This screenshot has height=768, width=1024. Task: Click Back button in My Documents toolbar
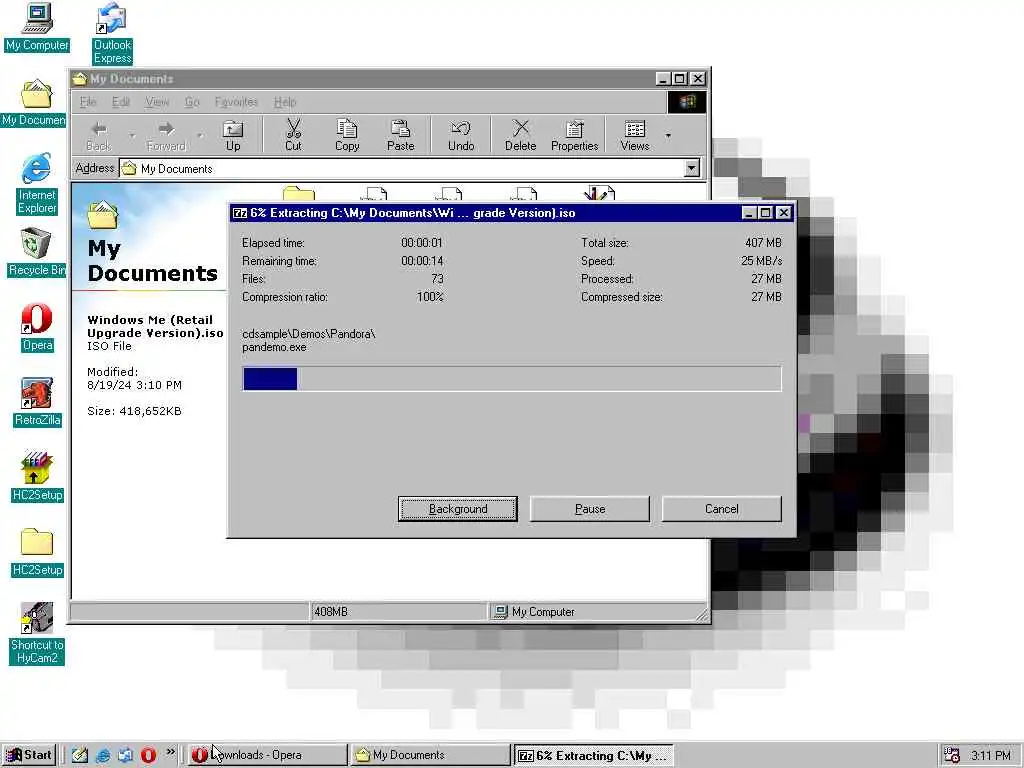coord(99,136)
